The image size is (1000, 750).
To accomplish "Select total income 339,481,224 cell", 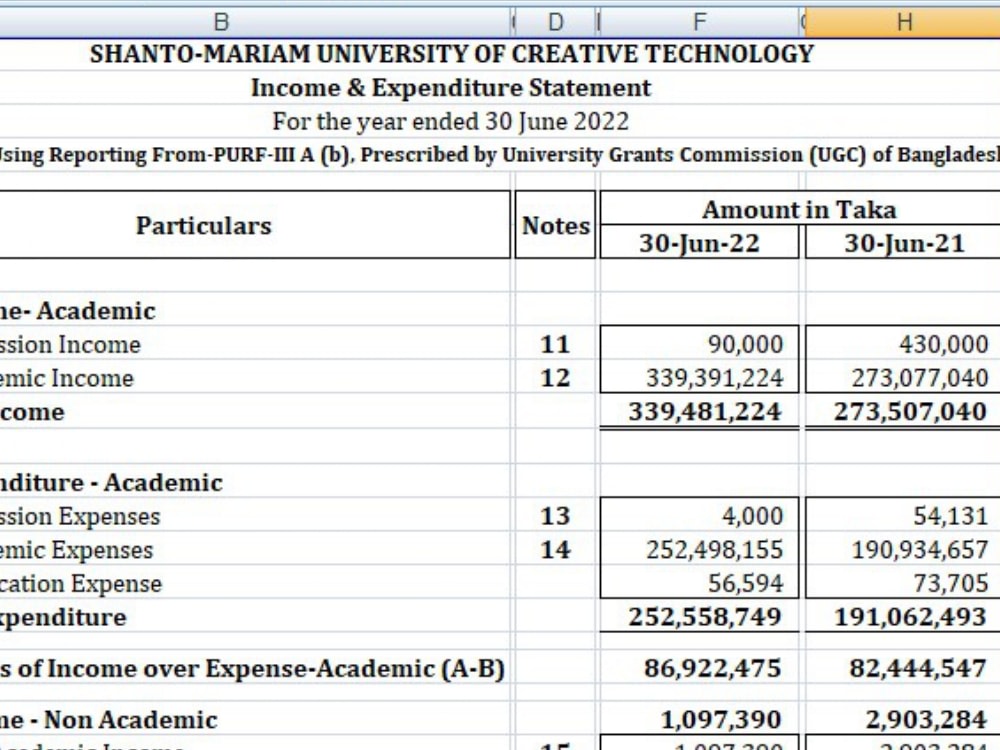I will pyautogui.click(x=700, y=411).
